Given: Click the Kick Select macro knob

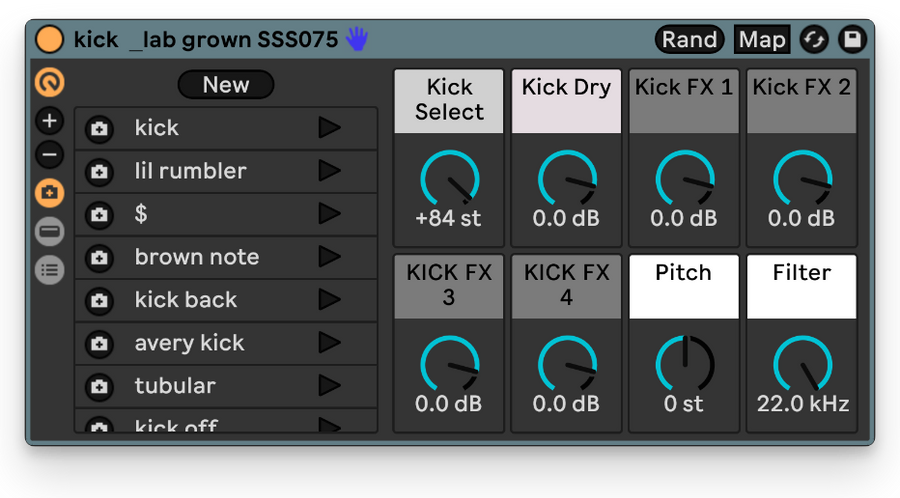Looking at the screenshot, I should coord(449,178).
